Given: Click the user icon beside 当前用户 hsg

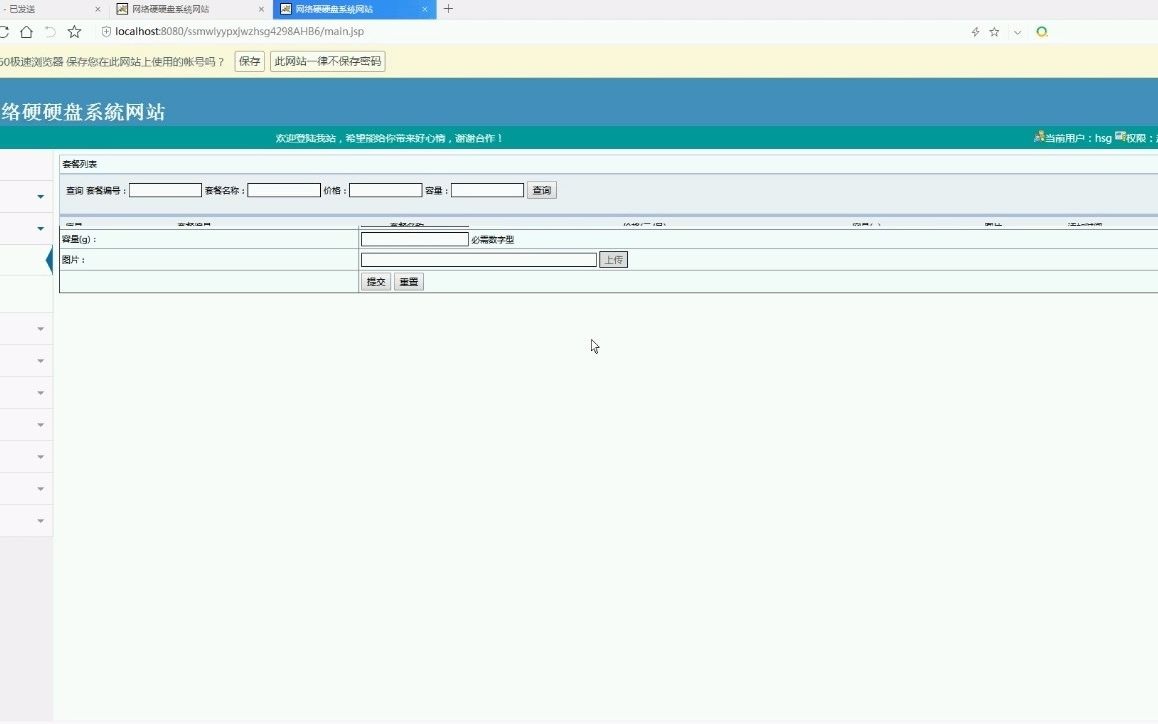Looking at the screenshot, I should point(1038,137).
